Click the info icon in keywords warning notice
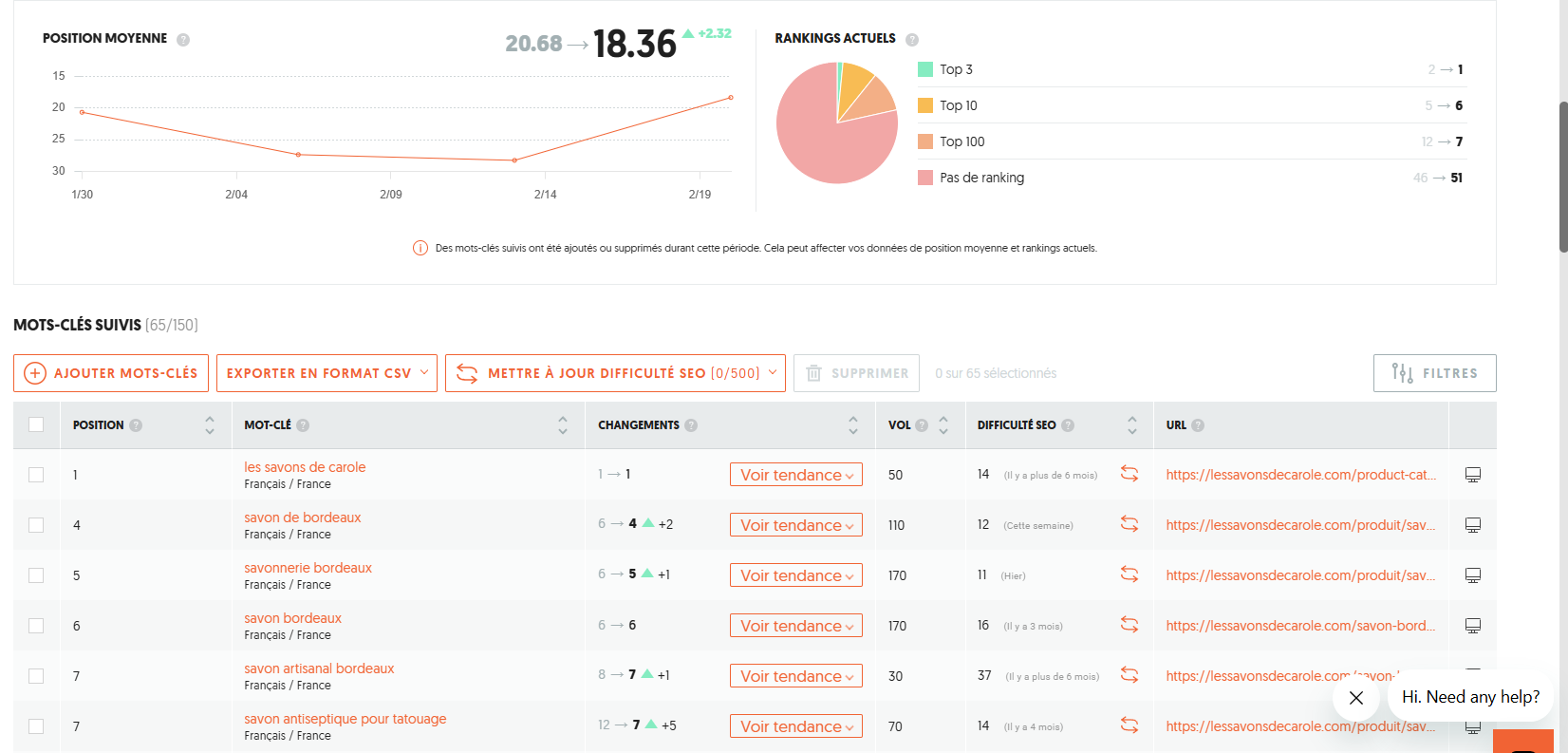 [x=420, y=248]
